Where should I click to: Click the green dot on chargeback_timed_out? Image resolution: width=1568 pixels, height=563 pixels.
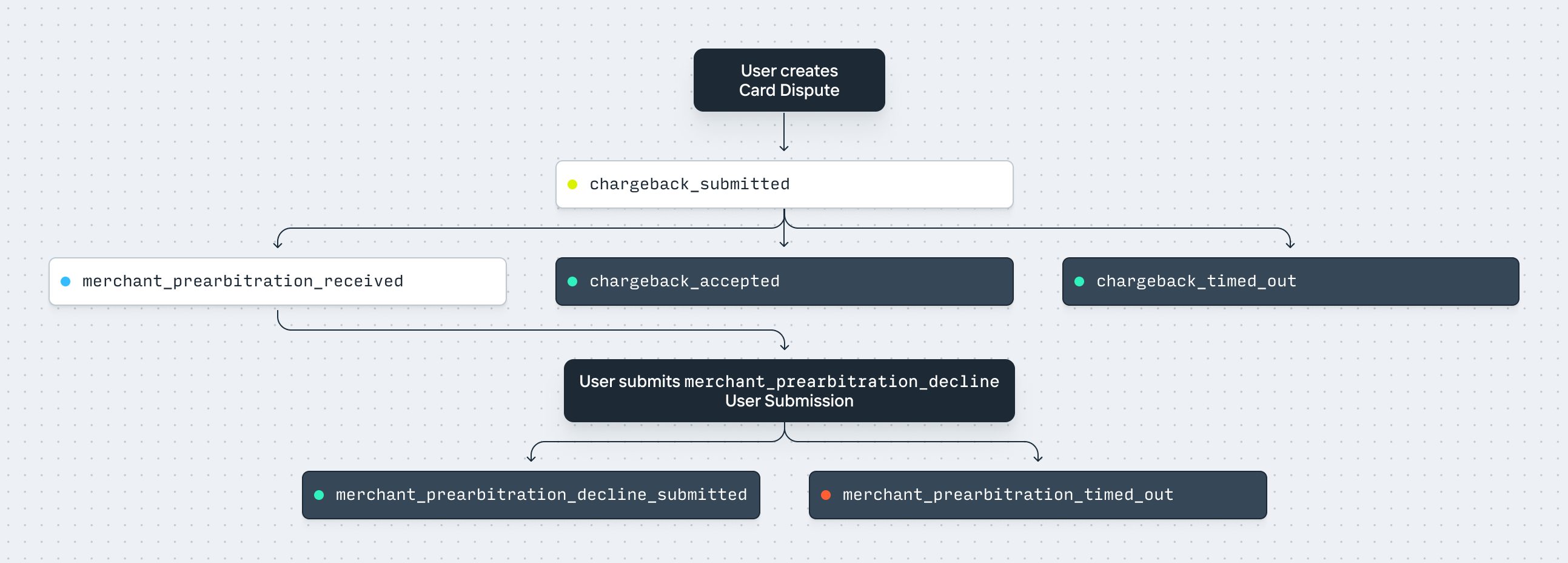pyautogui.click(x=1079, y=281)
